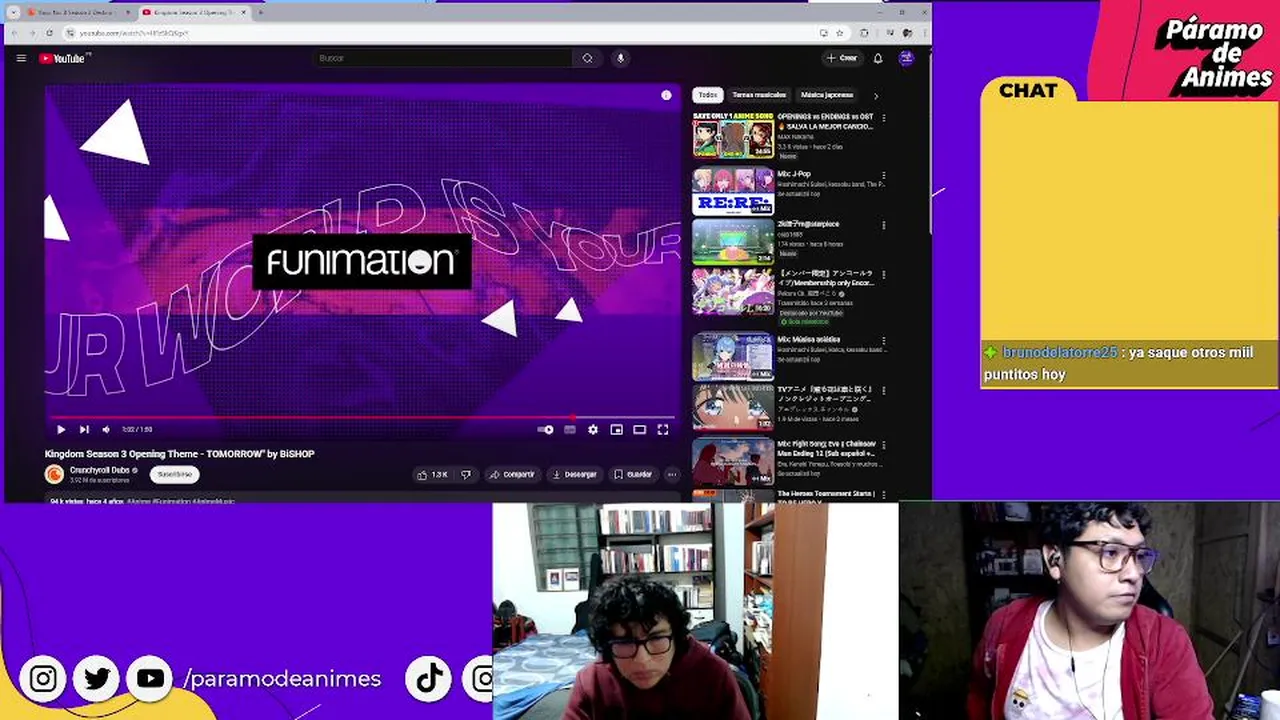Viewport: 1280px width, 720px height.
Task: Open a new browser tab
Action: click(261, 12)
